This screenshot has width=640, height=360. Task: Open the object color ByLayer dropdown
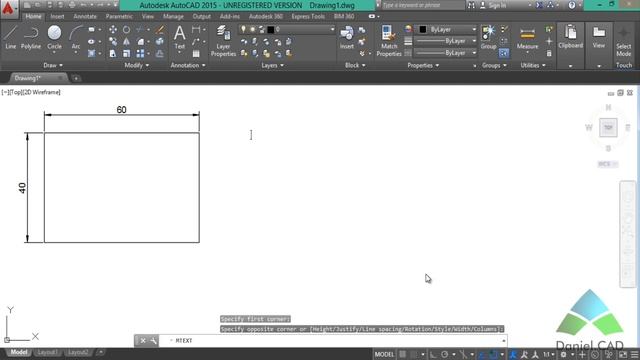(474, 29)
